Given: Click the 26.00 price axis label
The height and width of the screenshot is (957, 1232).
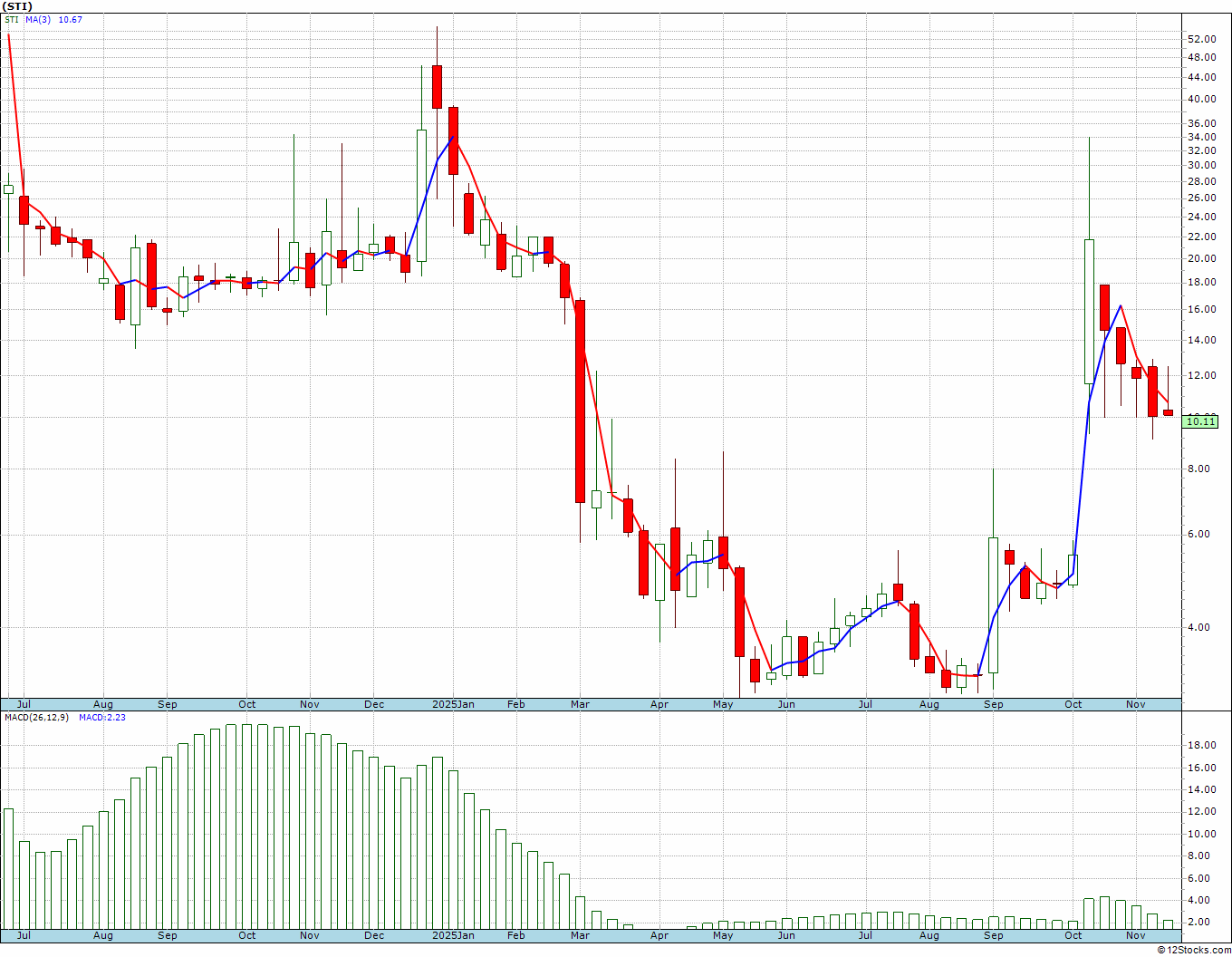Looking at the screenshot, I should [x=1201, y=198].
